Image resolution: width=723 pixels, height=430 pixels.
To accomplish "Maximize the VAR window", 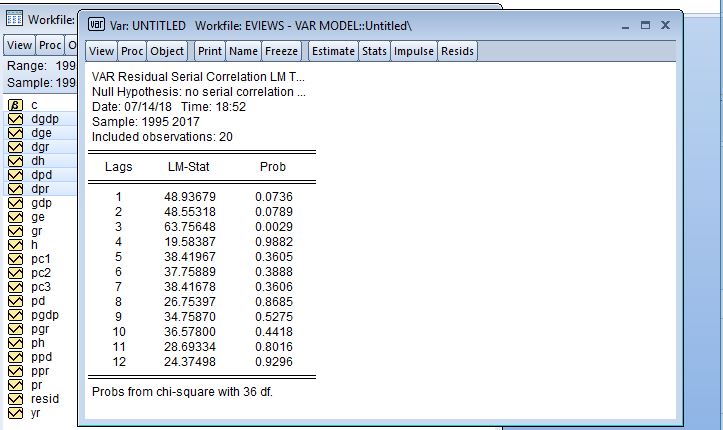I will click(645, 24).
